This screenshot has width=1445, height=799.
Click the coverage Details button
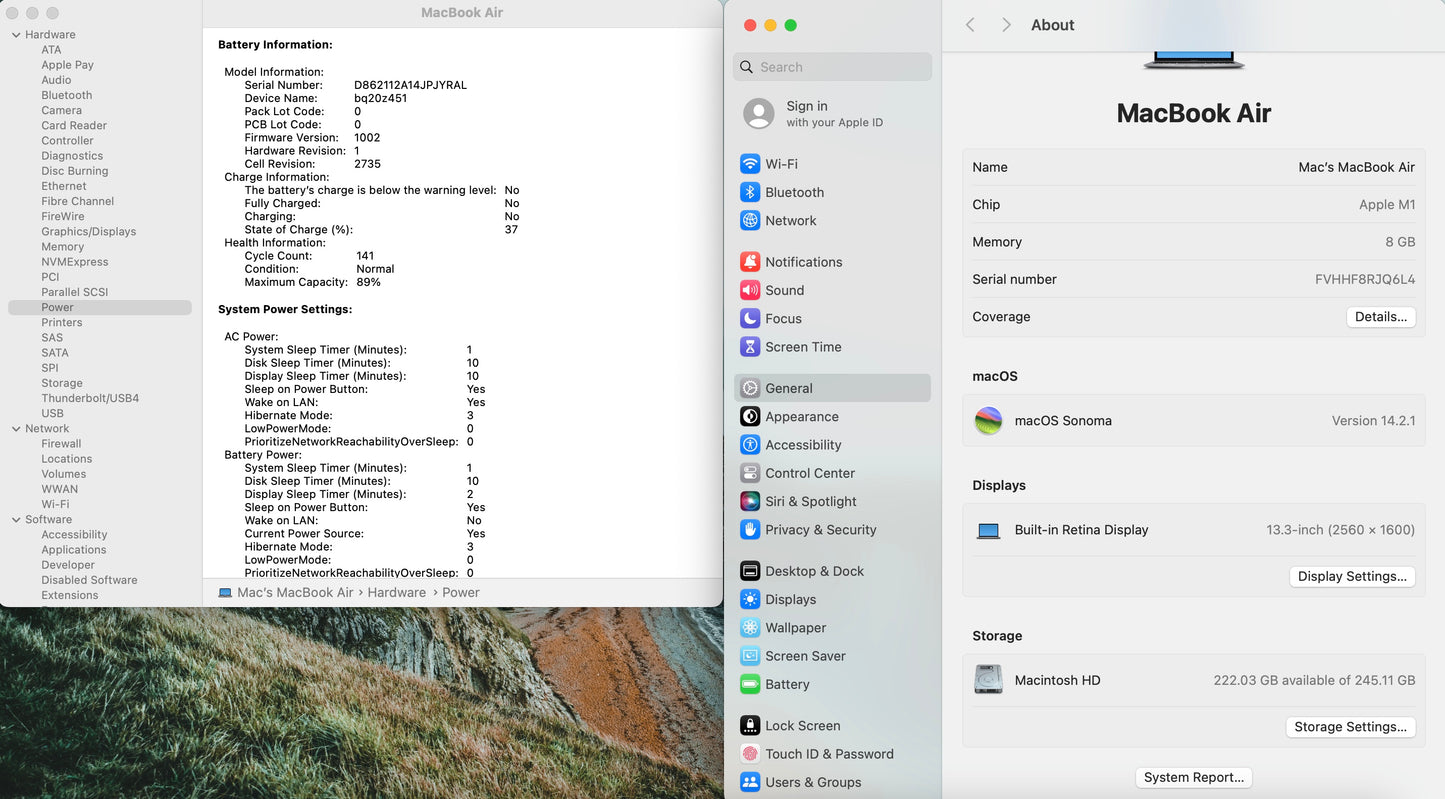pyautogui.click(x=1380, y=317)
